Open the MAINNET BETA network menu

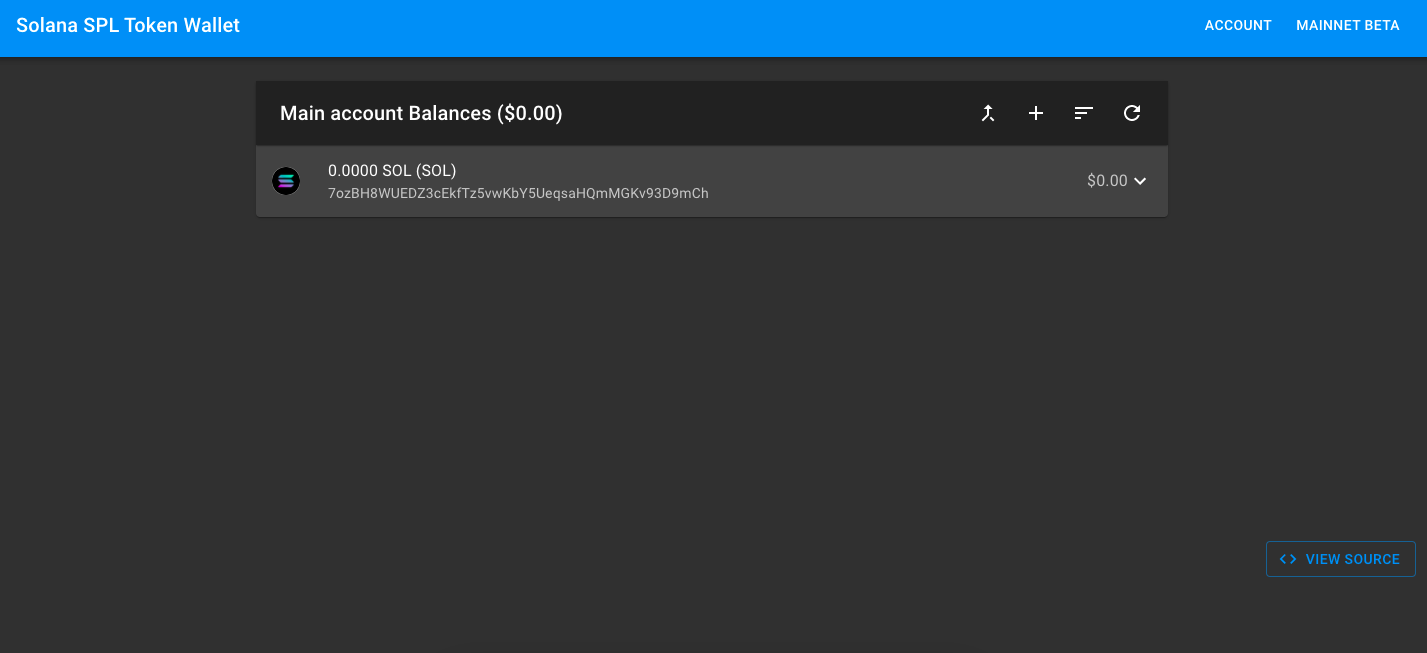coord(1348,26)
